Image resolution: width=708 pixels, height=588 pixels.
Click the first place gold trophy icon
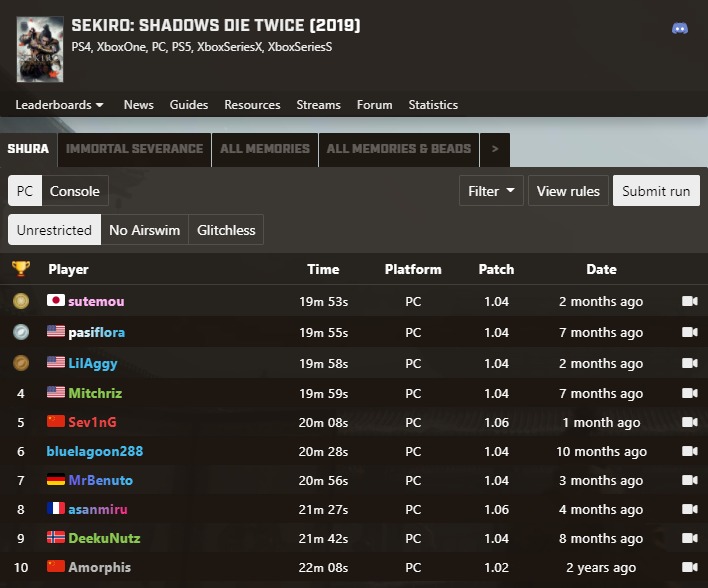pos(20,301)
